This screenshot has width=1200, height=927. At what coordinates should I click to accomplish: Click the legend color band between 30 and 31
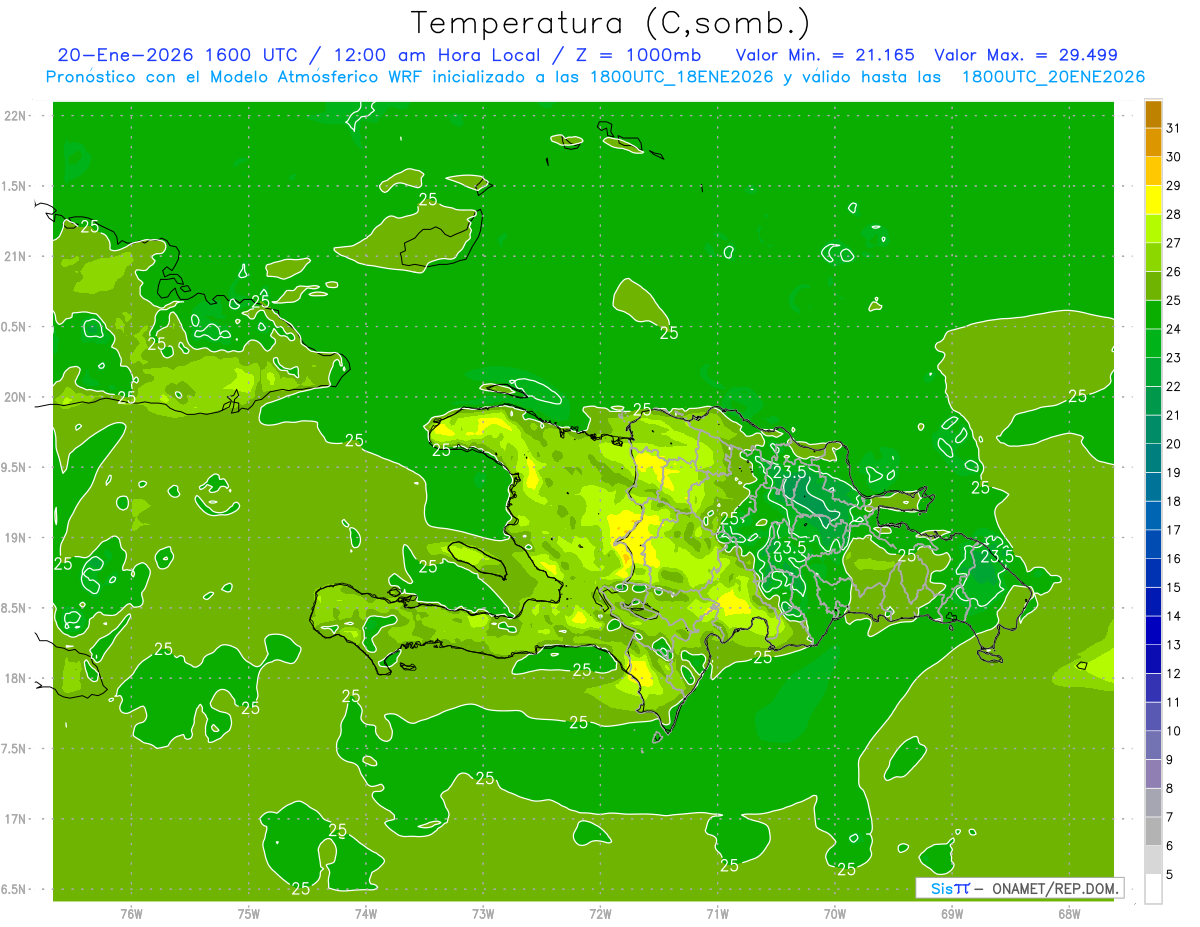coord(1154,143)
